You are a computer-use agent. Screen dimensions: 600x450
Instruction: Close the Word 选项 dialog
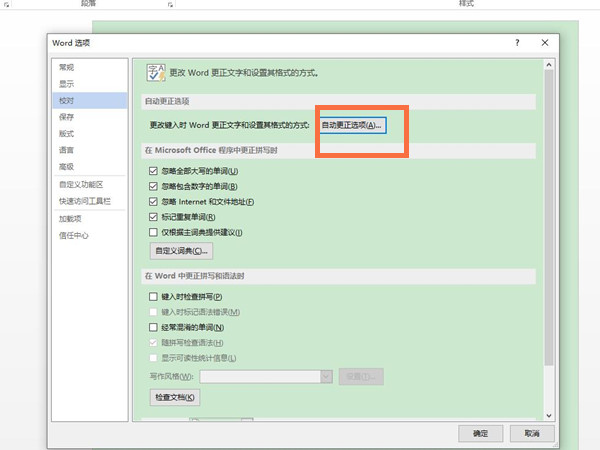point(544,43)
